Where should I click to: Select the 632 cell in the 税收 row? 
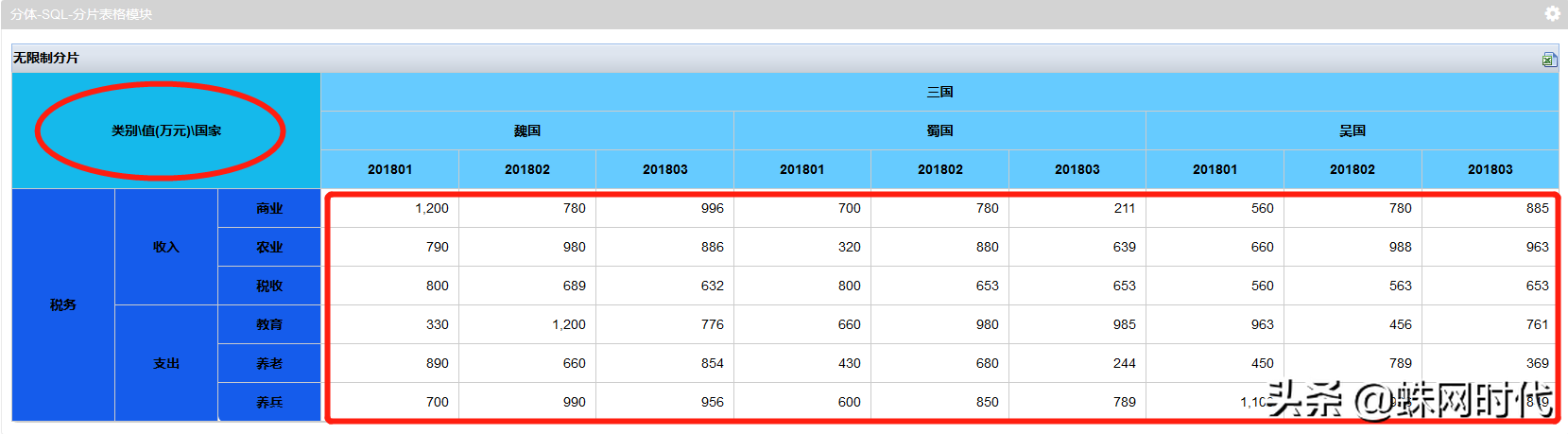[x=665, y=286]
